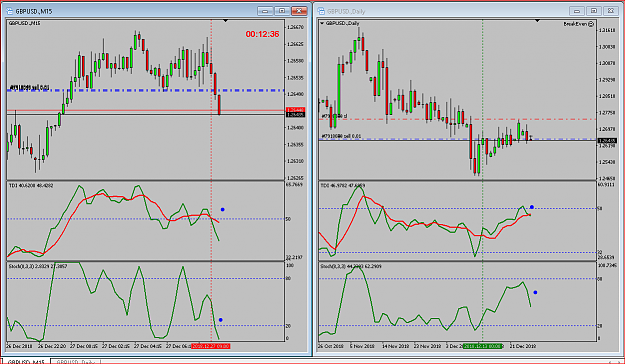Image resolution: width=625 pixels, height=364 pixels.
Task: Click the TDI indicator label in M15 window
Action: [31, 185]
